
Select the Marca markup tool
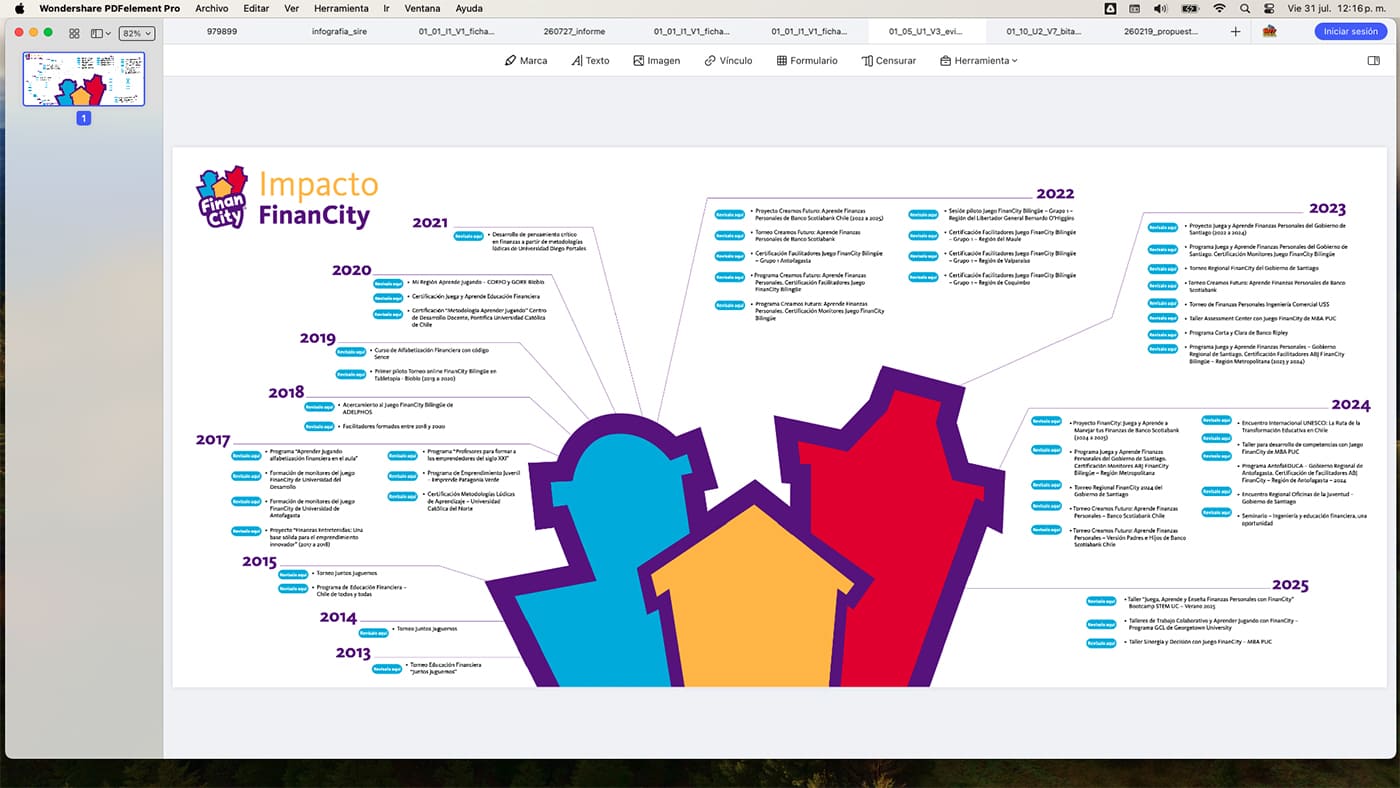tap(526, 60)
